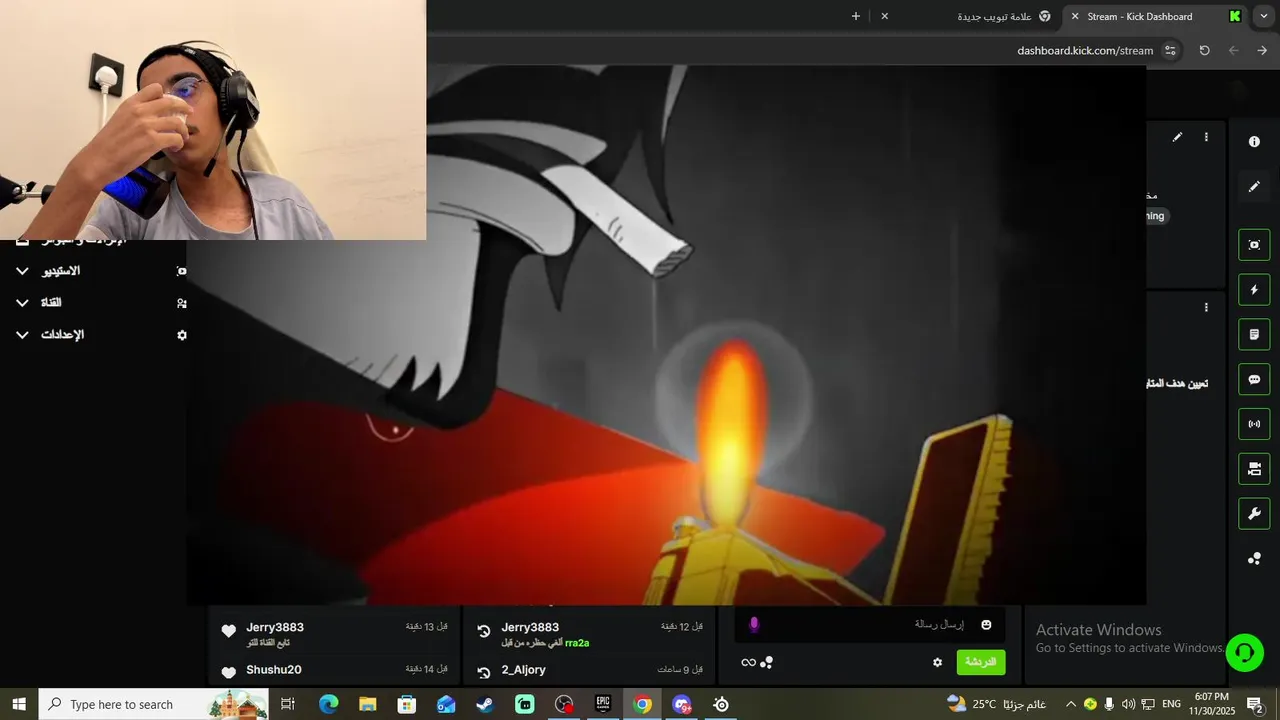Click the stream preview video
Screen dimensions: 1280x720
point(666,335)
